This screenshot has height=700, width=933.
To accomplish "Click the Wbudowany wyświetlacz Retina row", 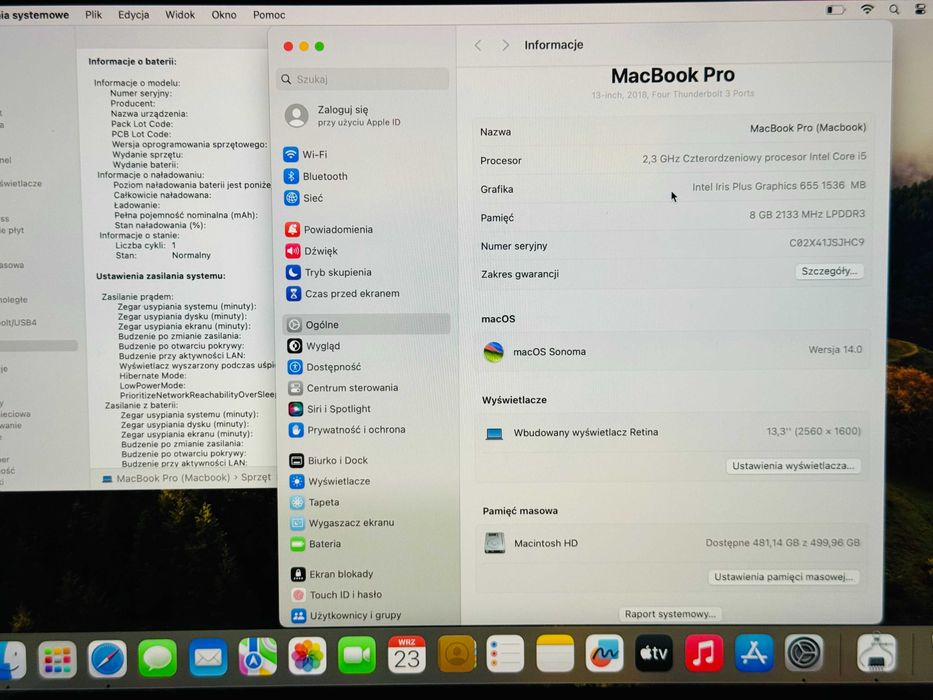I will (x=672, y=432).
